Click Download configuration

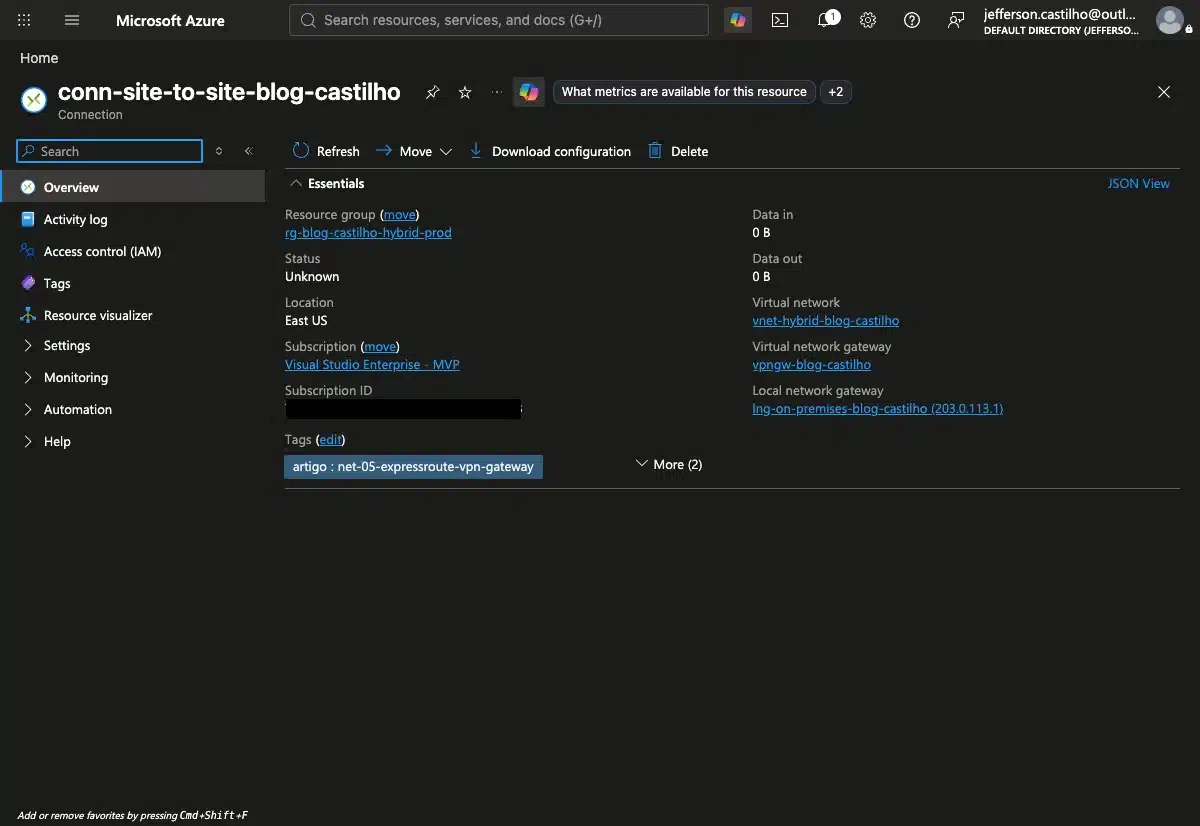click(550, 151)
